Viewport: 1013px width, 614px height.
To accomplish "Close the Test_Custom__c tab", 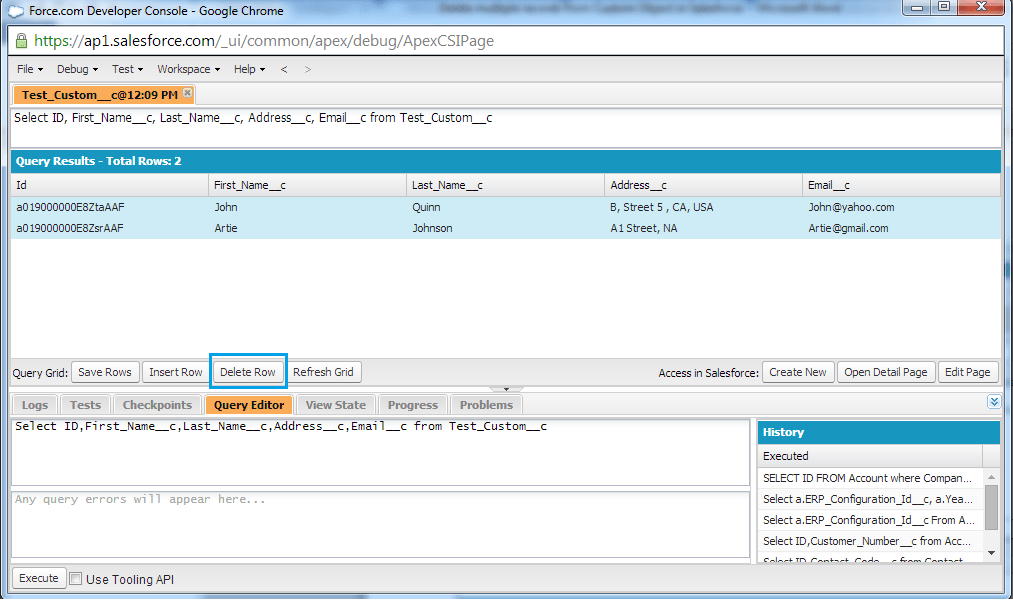I will pos(186,91).
